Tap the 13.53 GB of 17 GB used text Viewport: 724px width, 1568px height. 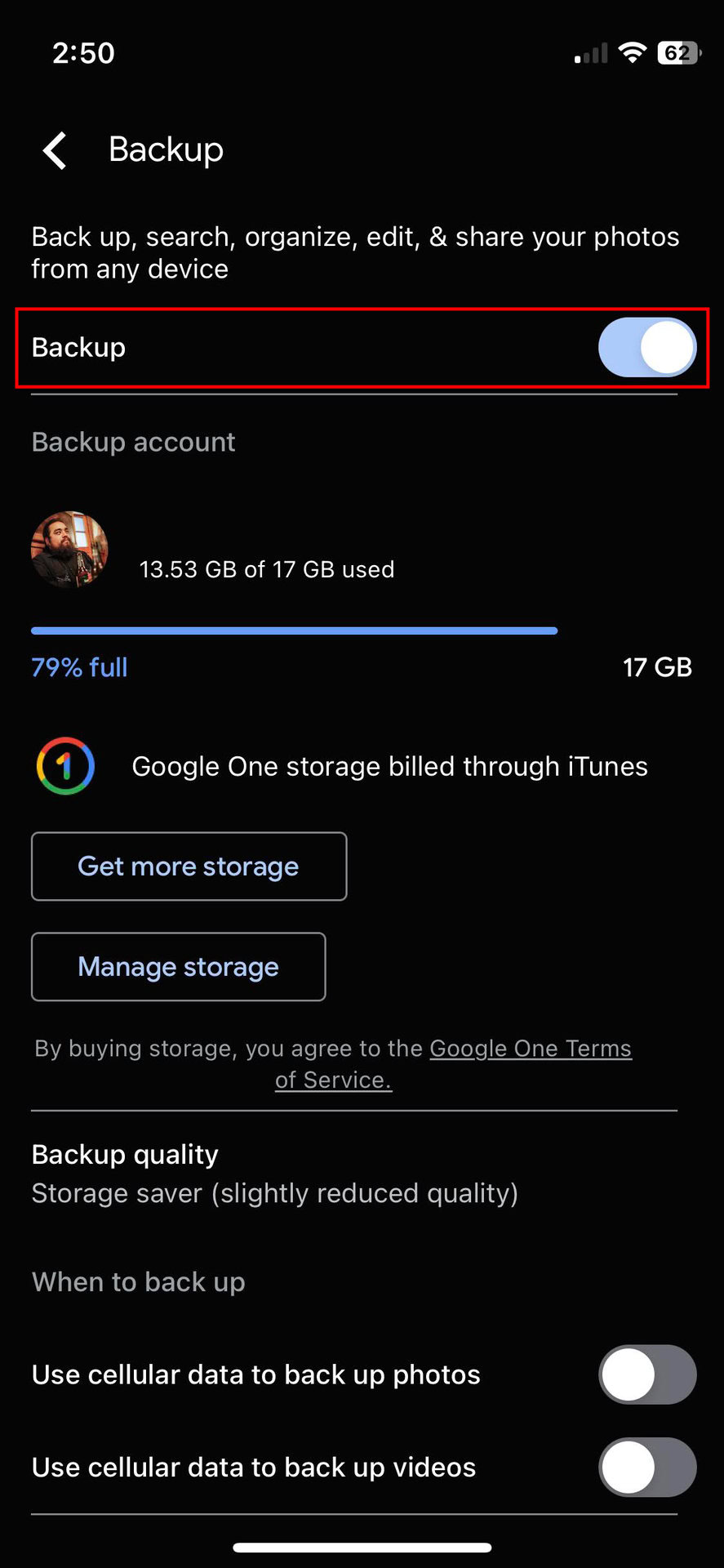[267, 569]
